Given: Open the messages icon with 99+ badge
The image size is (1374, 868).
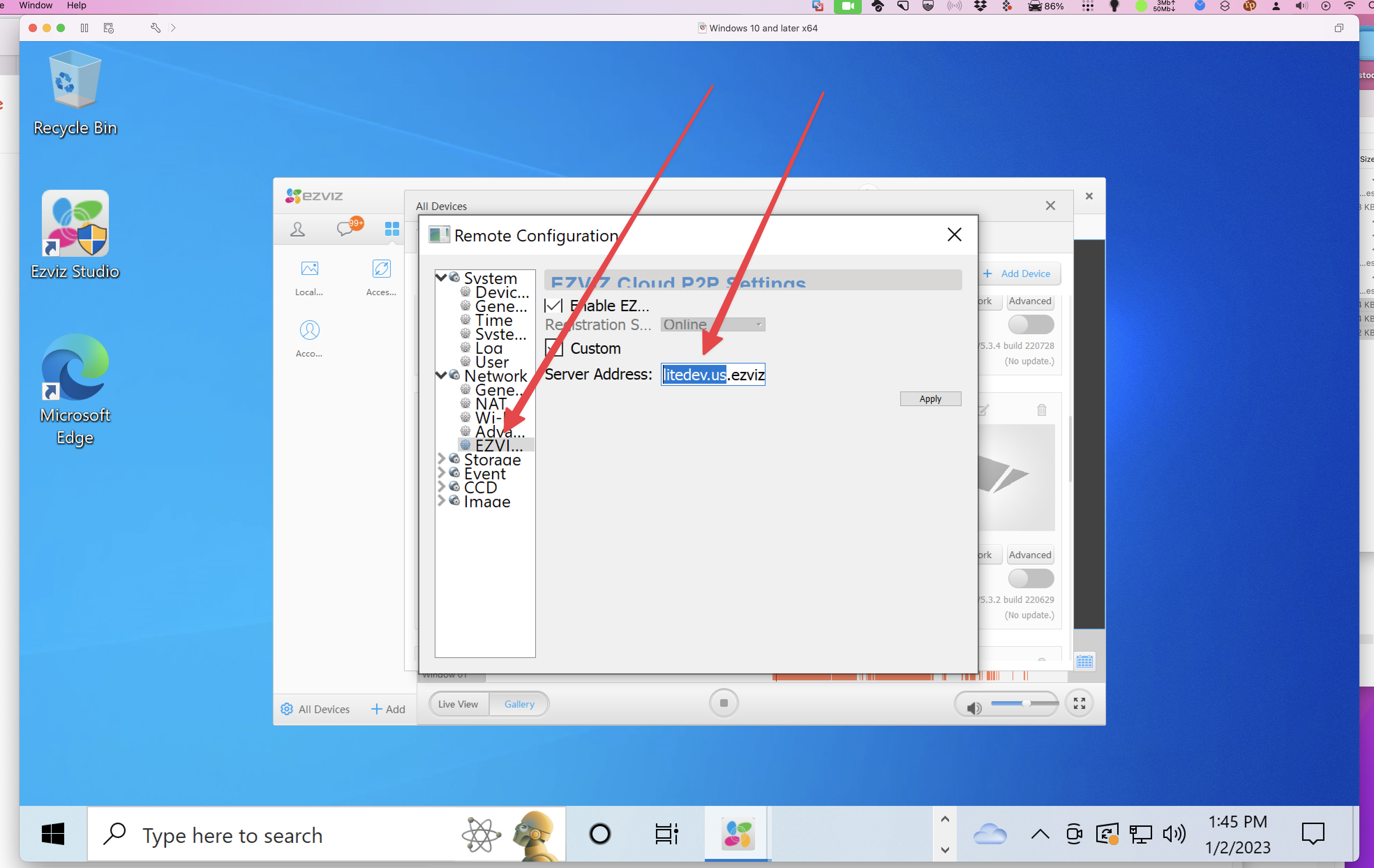Looking at the screenshot, I should click(345, 229).
